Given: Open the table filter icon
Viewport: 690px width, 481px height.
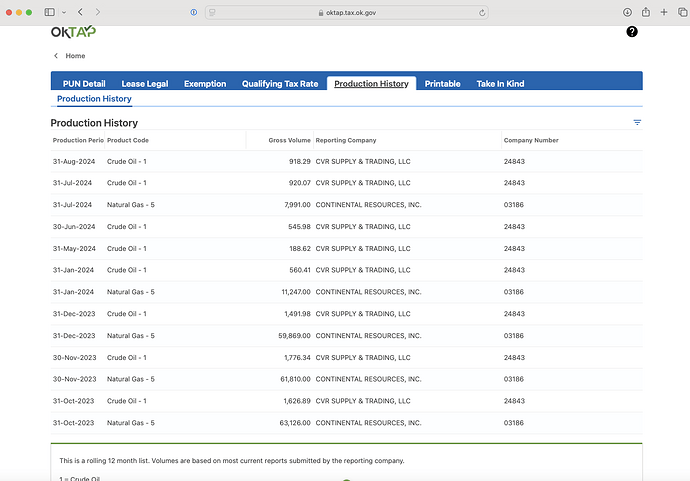Looking at the screenshot, I should (x=637, y=122).
